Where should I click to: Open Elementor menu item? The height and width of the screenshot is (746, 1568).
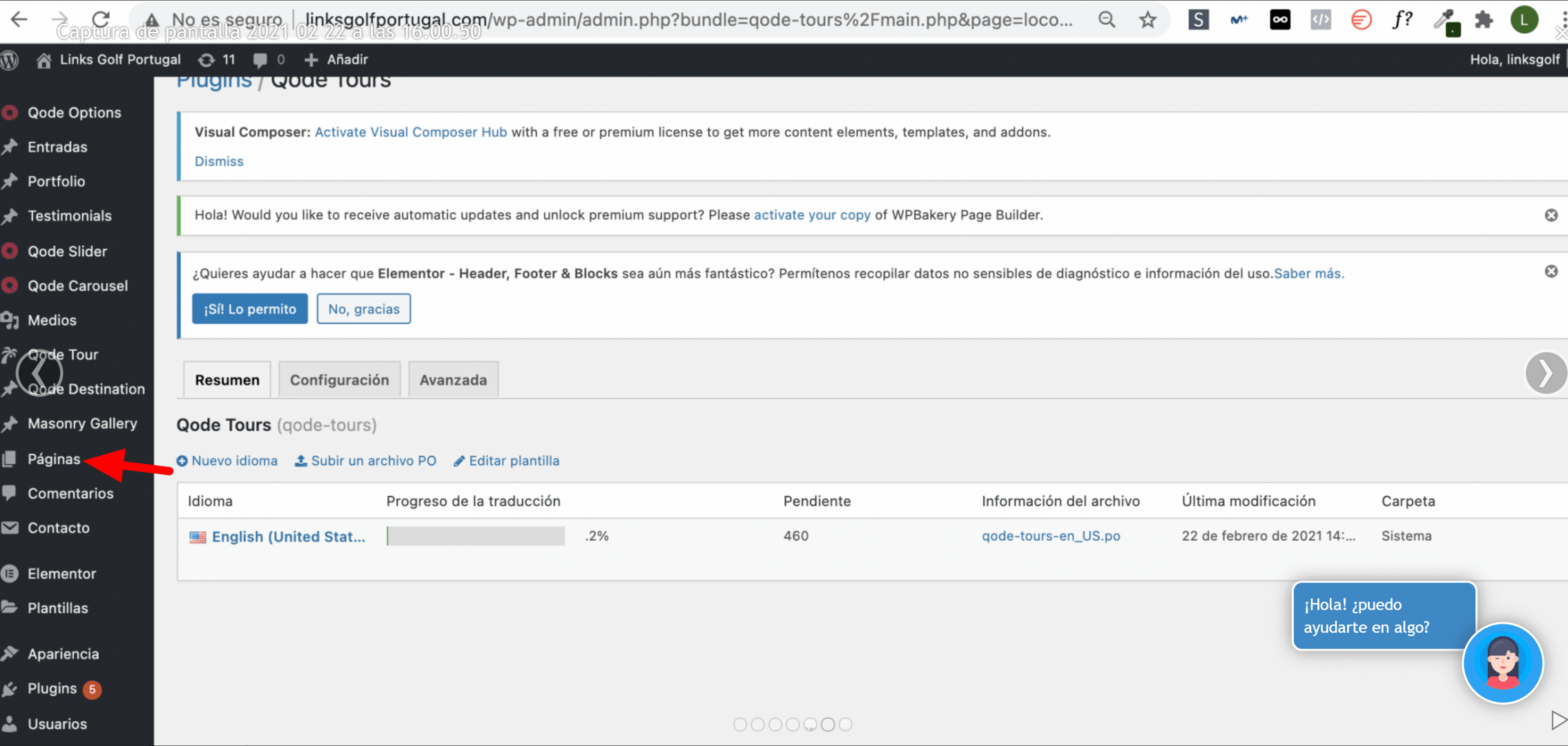pyautogui.click(x=61, y=574)
